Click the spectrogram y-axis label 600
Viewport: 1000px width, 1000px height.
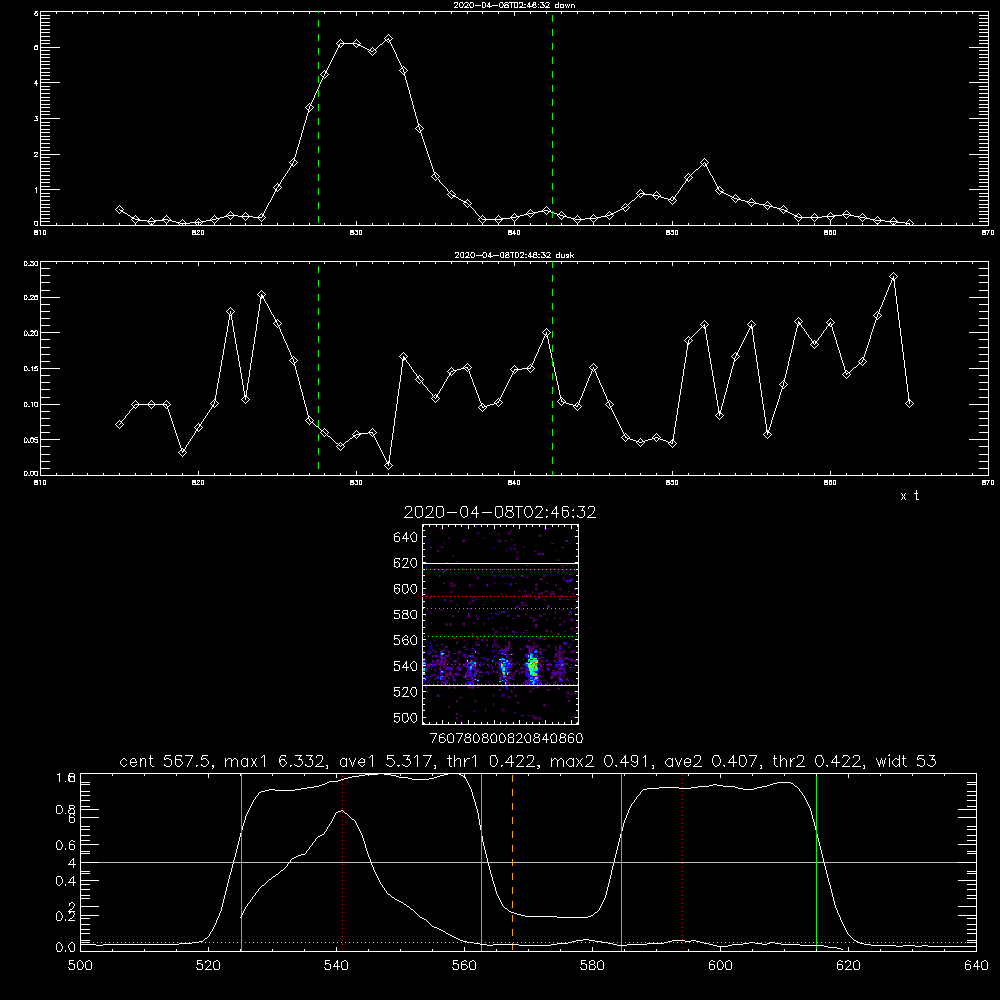click(x=406, y=589)
